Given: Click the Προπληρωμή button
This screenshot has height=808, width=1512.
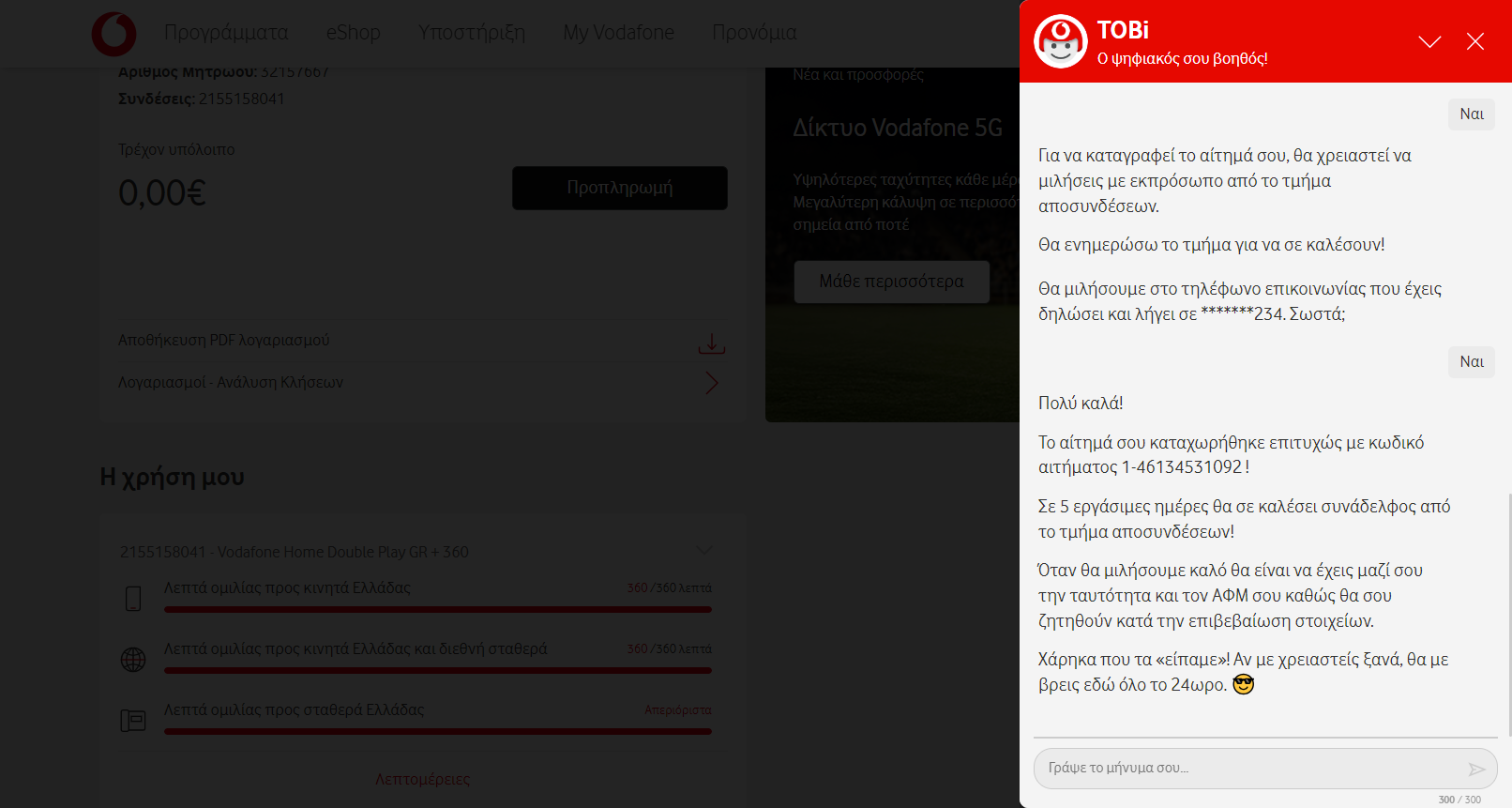Looking at the screenshot, I should point(620,188).
